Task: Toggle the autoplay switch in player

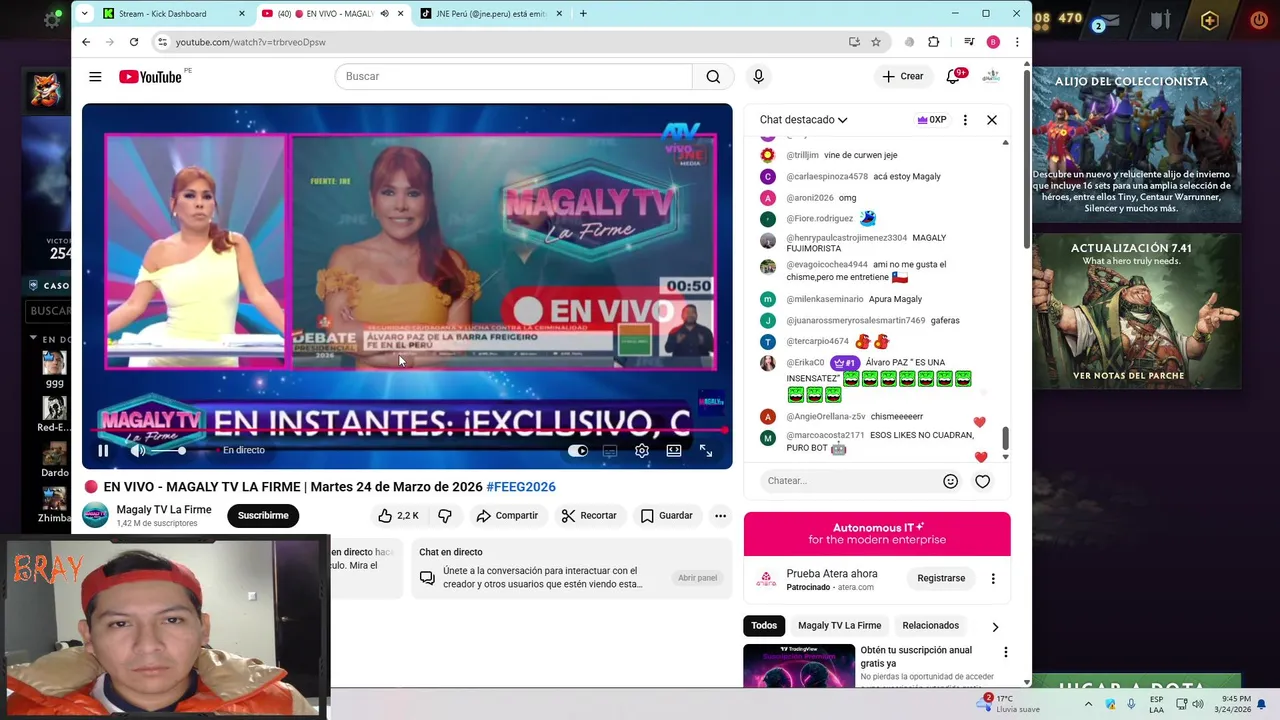Action: (x=578, y=451)
